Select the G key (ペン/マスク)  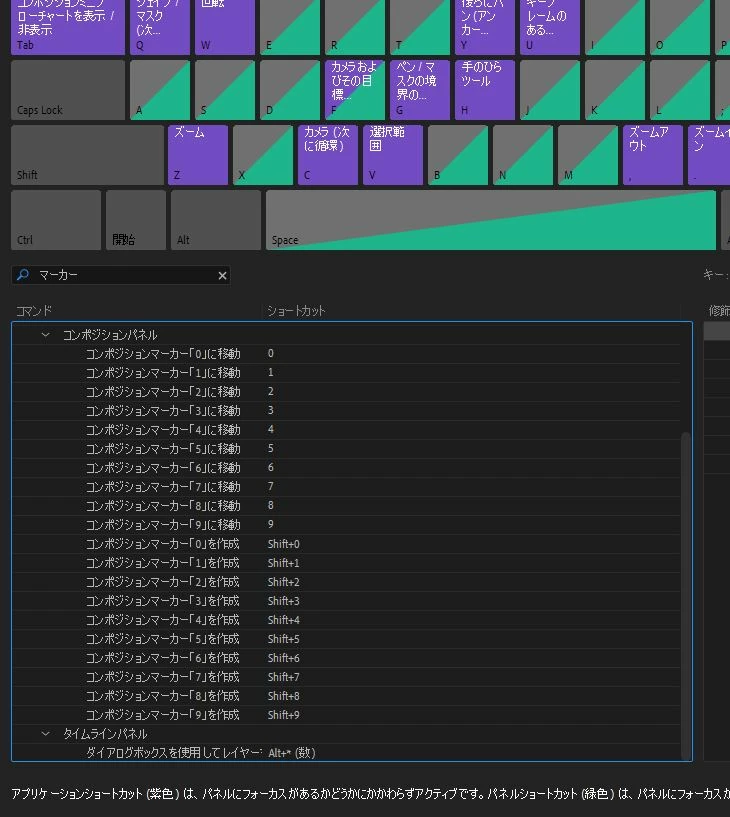(419, 90)
